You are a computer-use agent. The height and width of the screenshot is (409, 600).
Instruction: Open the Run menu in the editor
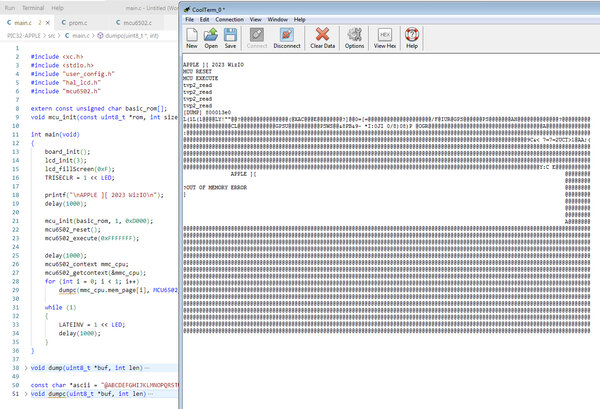(10, 8)
